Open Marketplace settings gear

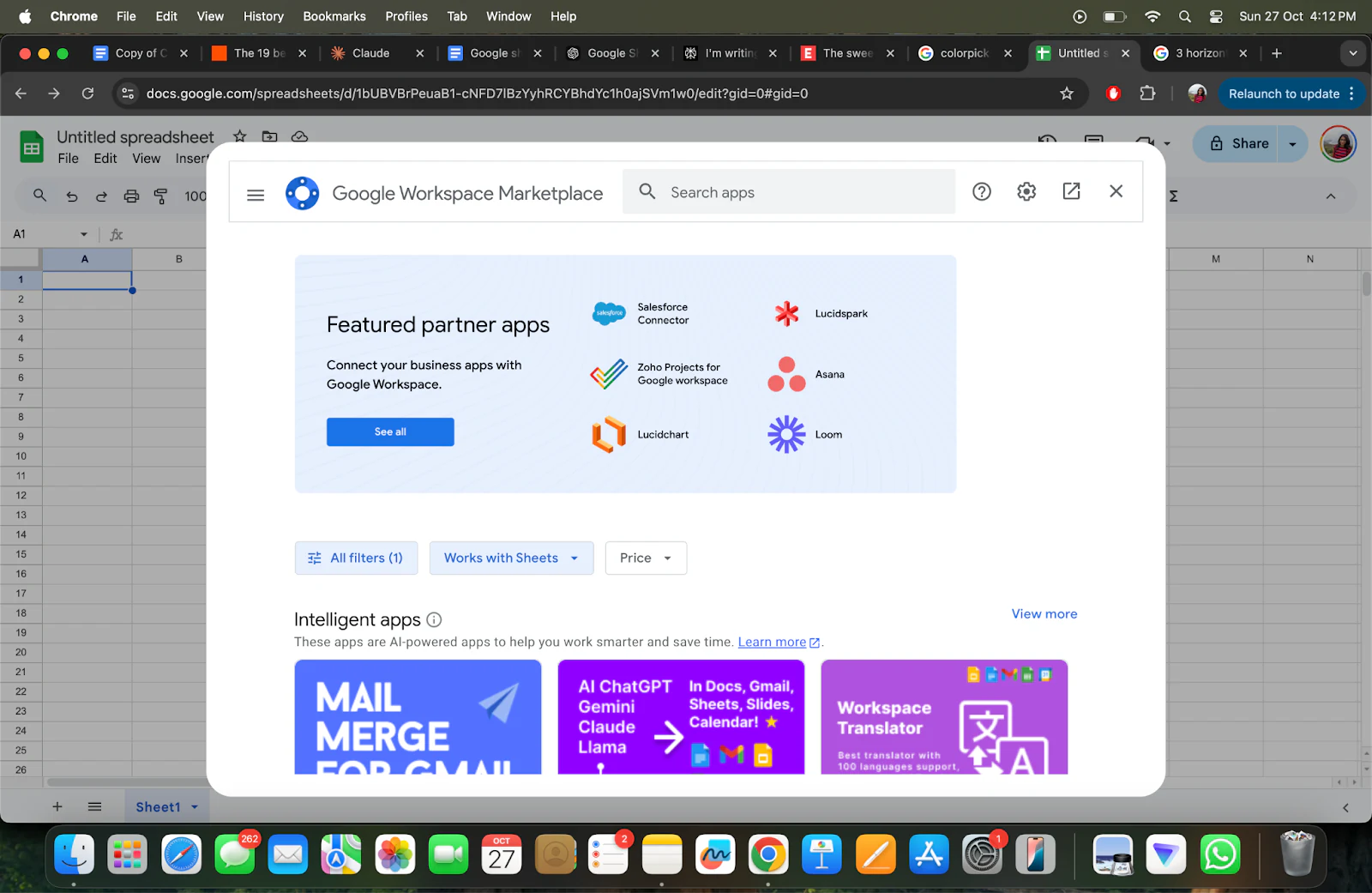1026,191
